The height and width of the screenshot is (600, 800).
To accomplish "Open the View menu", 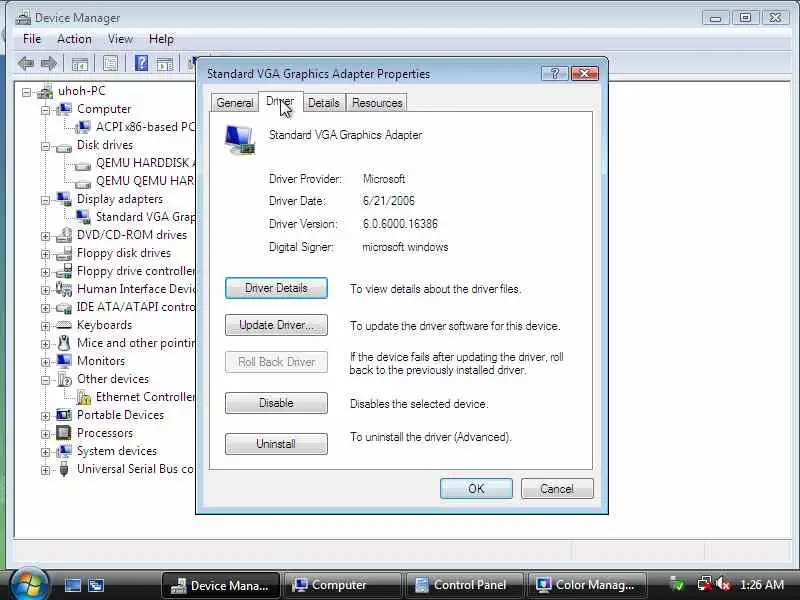I will point(120,39).
